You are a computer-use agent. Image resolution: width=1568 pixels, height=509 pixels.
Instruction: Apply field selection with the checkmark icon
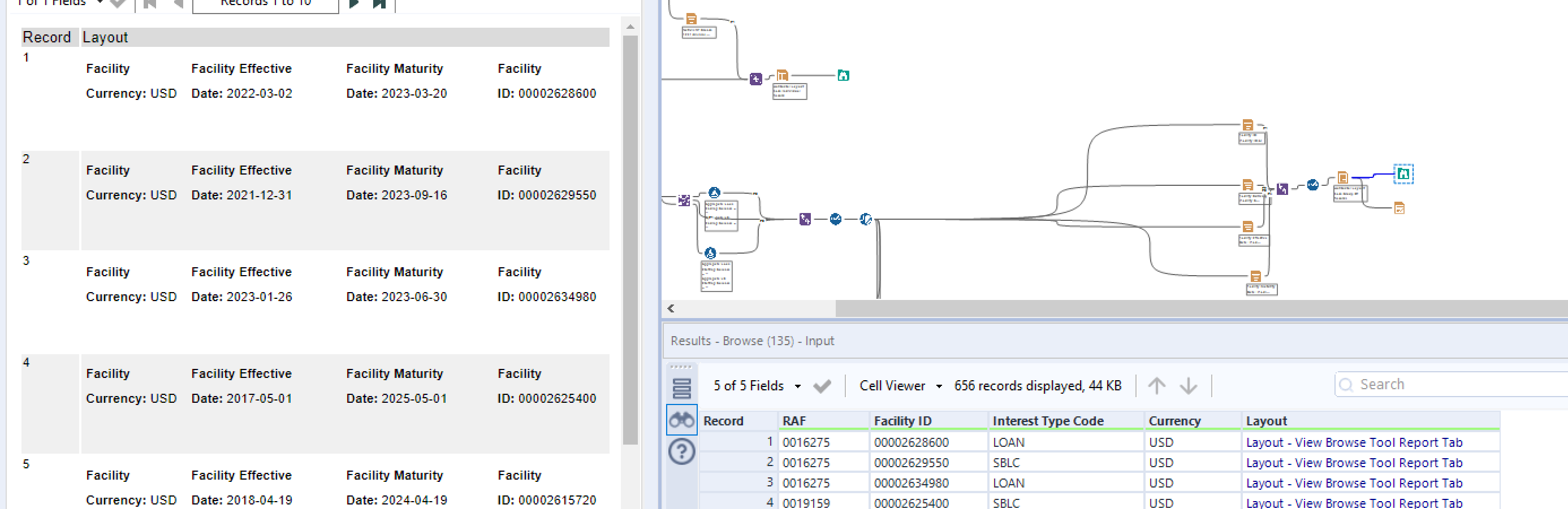coord(823,385)
